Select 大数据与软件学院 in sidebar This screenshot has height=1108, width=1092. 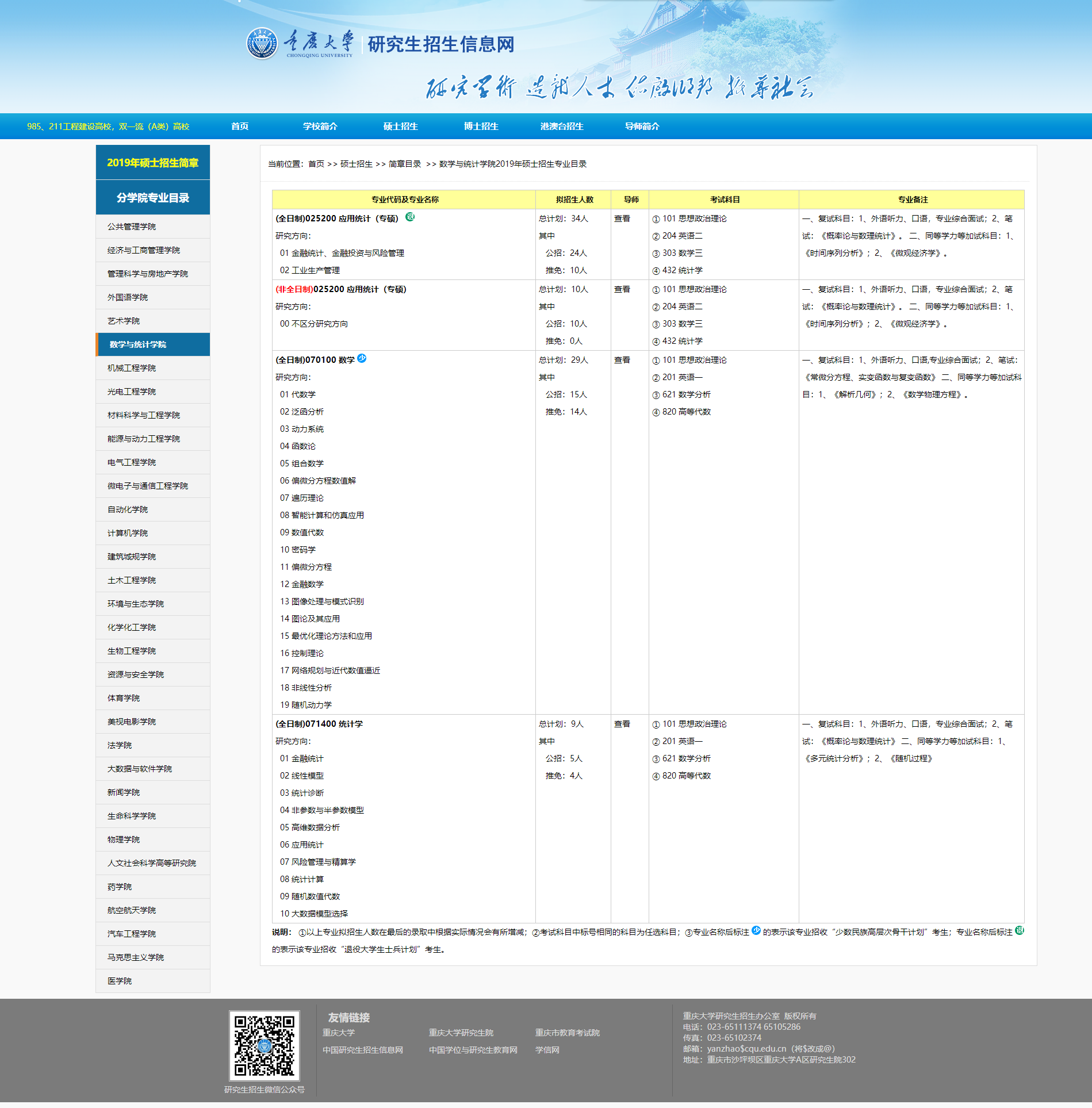pyautogui.click(x=153, y=769)
